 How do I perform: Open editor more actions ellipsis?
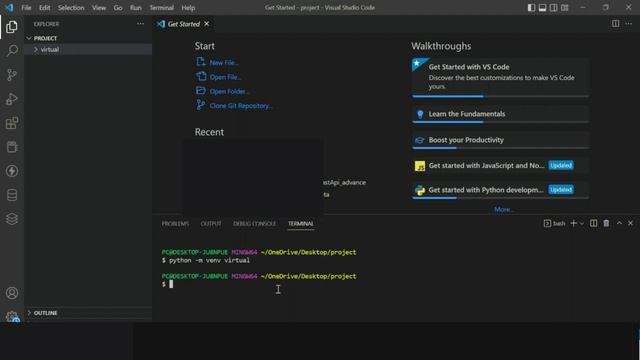[x=629, y=24]
